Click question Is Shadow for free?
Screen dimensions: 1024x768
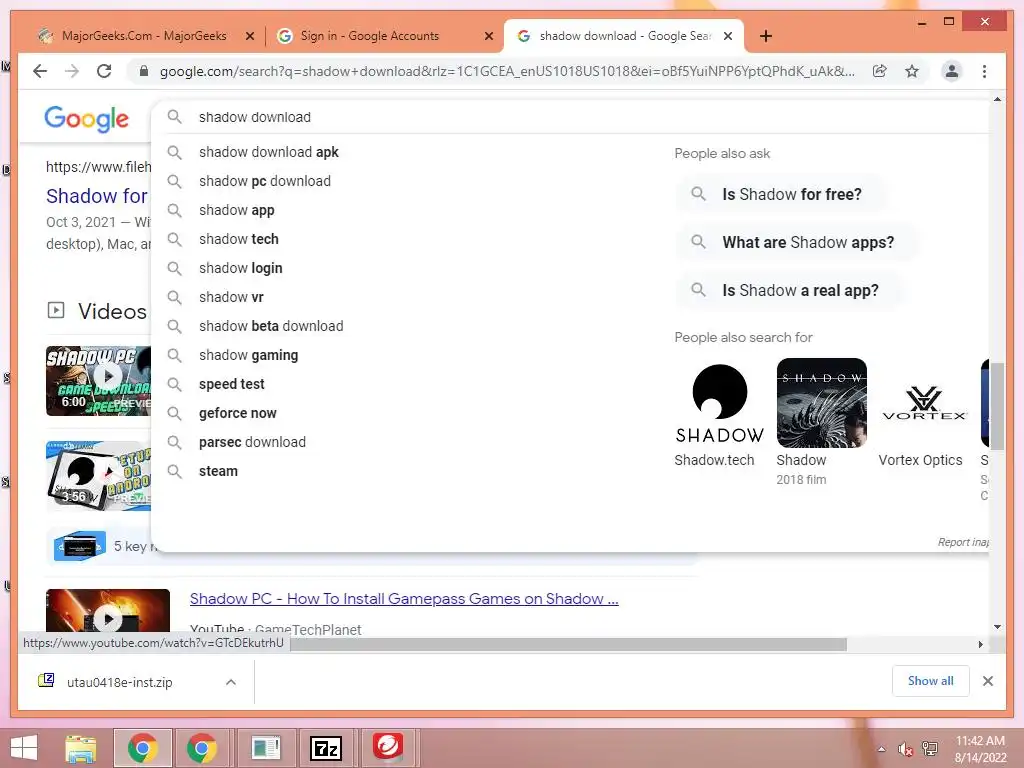[x=781, y=194]
